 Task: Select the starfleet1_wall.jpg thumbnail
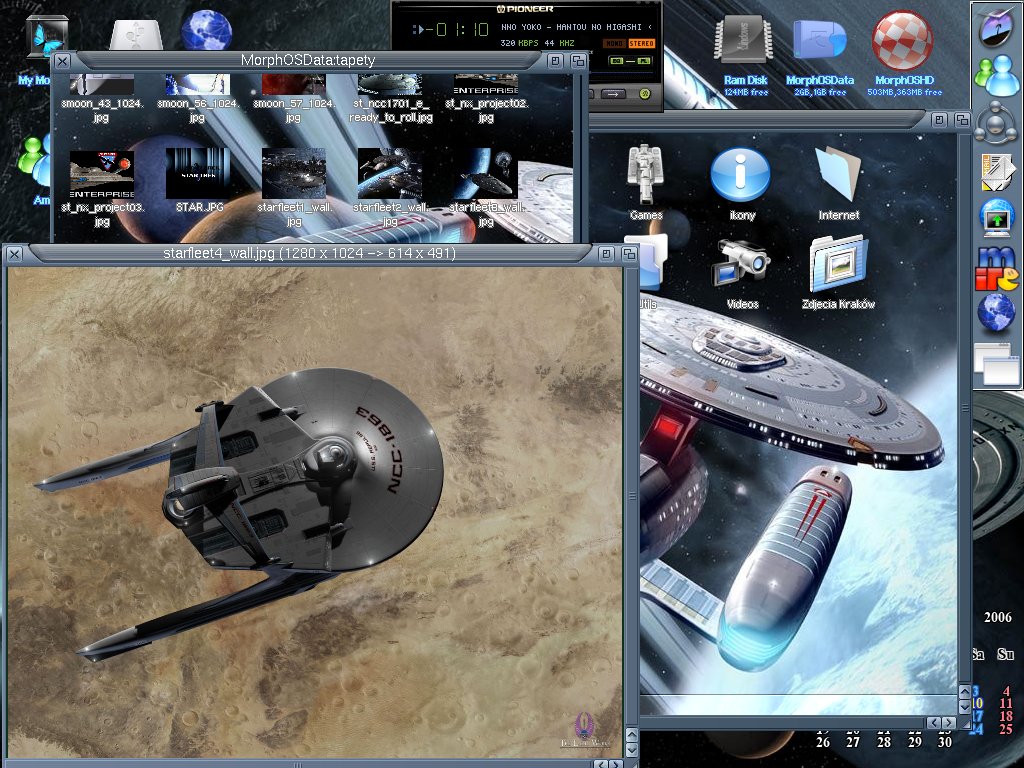coord(293,173)
